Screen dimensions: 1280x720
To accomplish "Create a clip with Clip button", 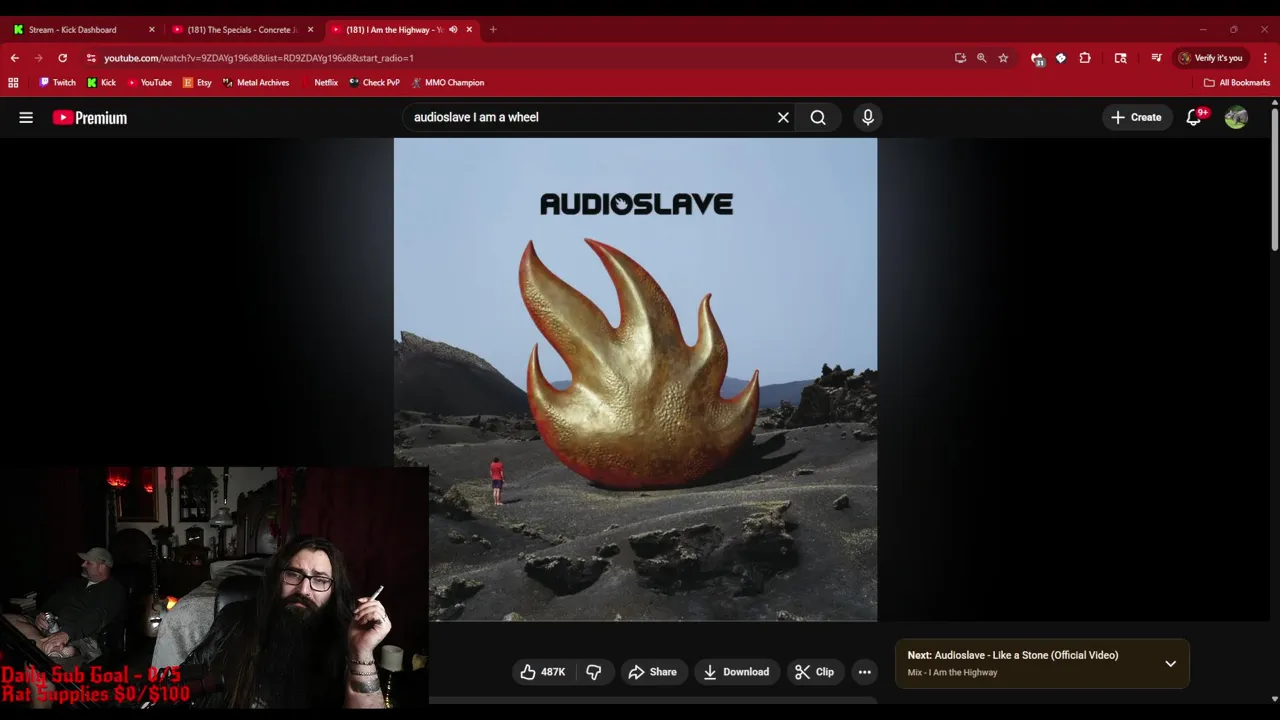I will tap(814, 672).
